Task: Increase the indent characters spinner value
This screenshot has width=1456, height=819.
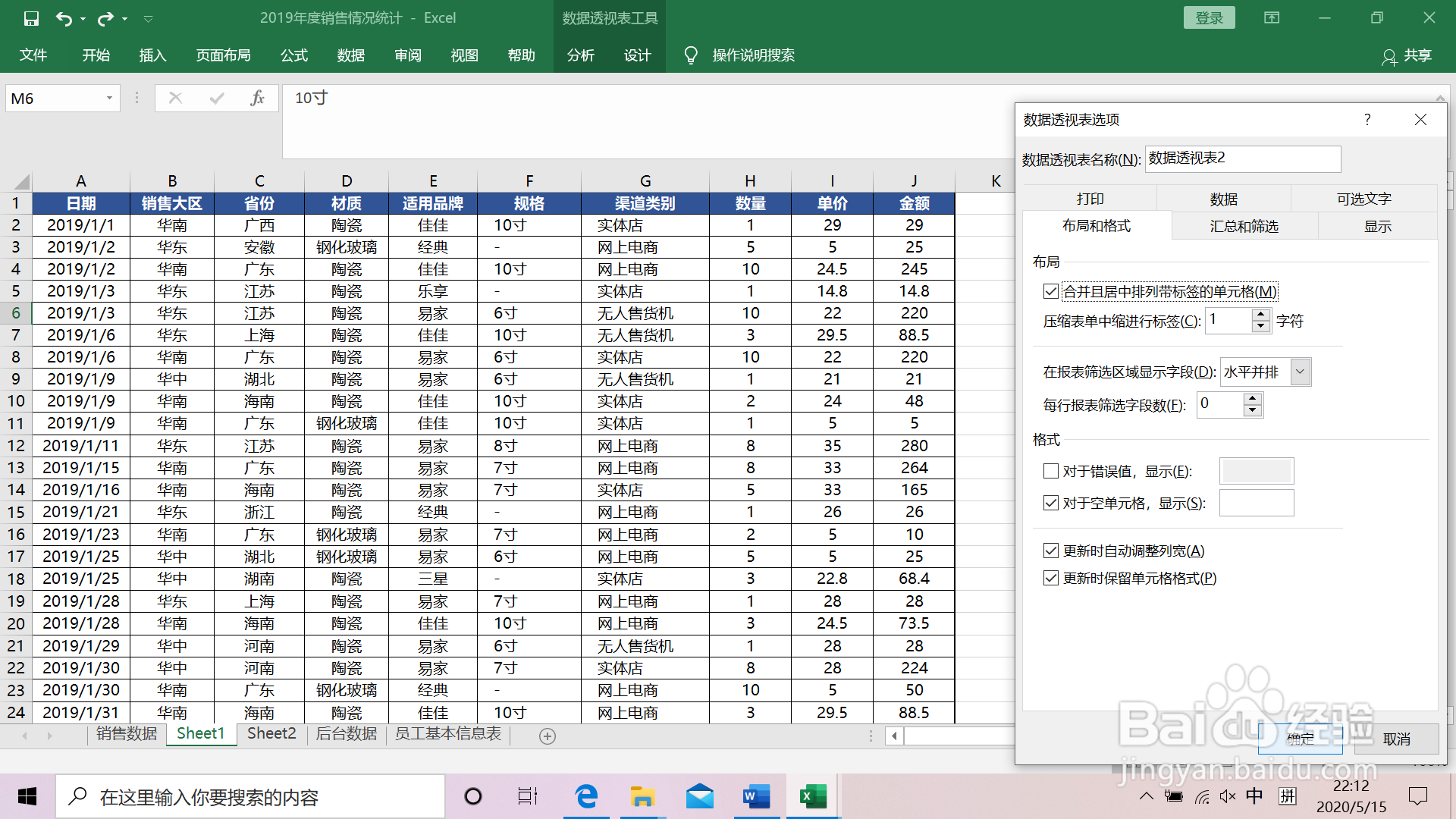Action: [x=1260, y=315]
